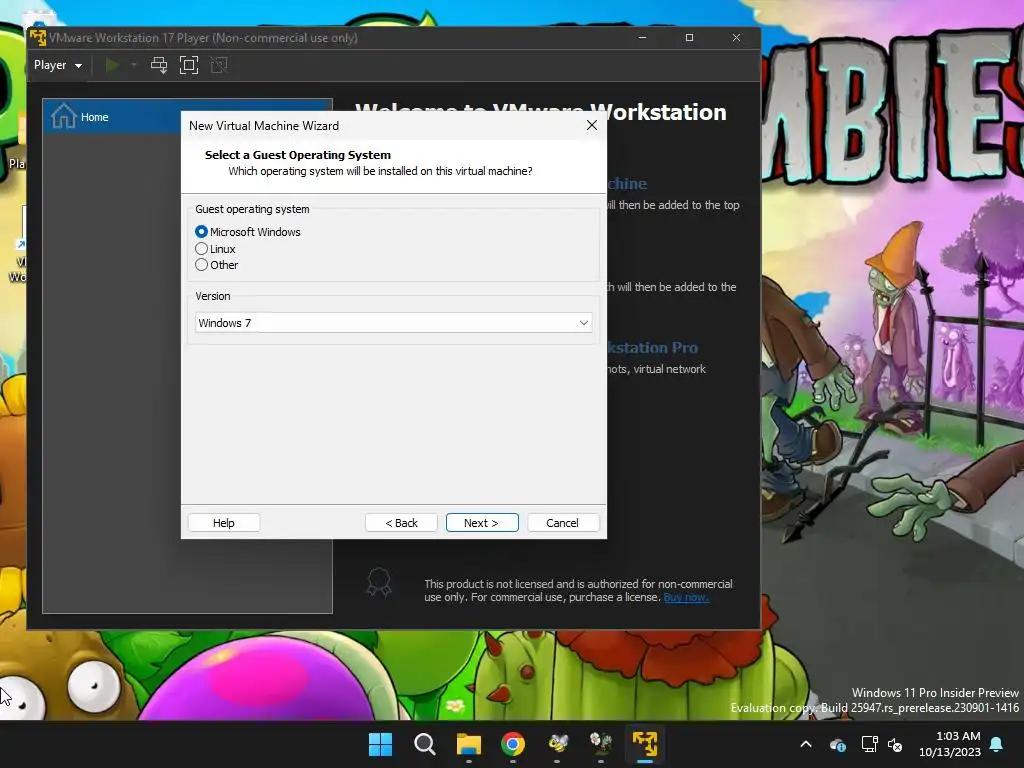Select the Microsoft Windows radio button

click(x=201, y=232)
